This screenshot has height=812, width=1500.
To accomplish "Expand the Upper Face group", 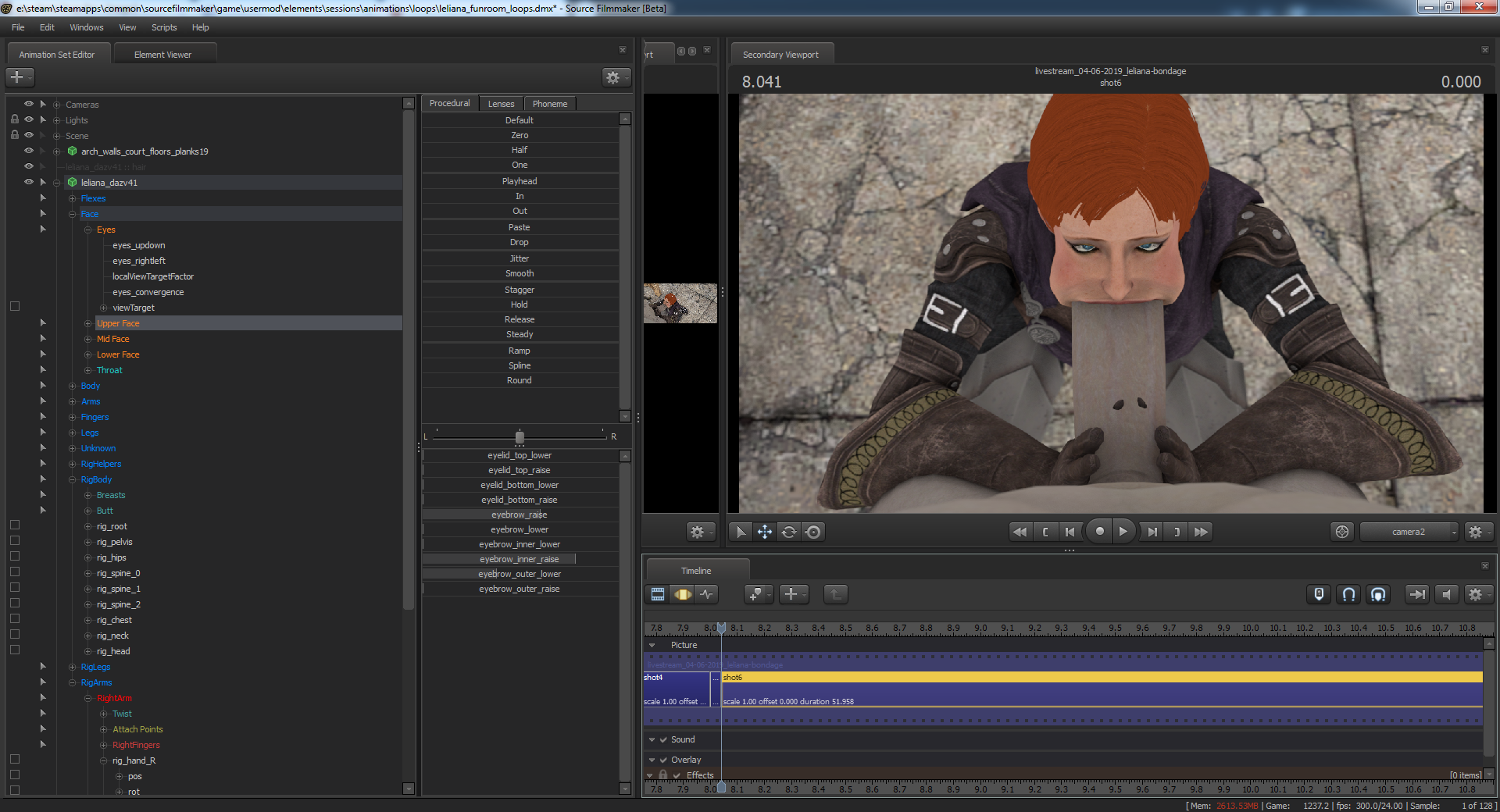I will click(87, 323).
